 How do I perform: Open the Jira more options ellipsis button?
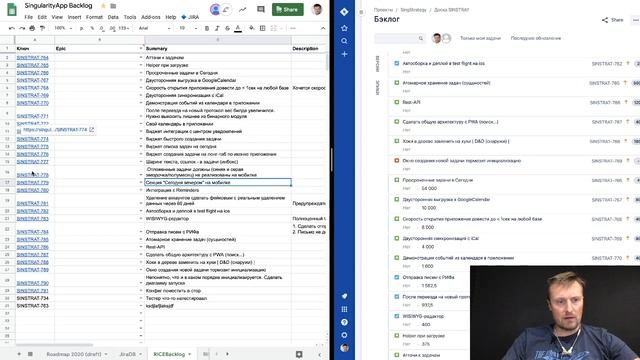click(635, 20)
